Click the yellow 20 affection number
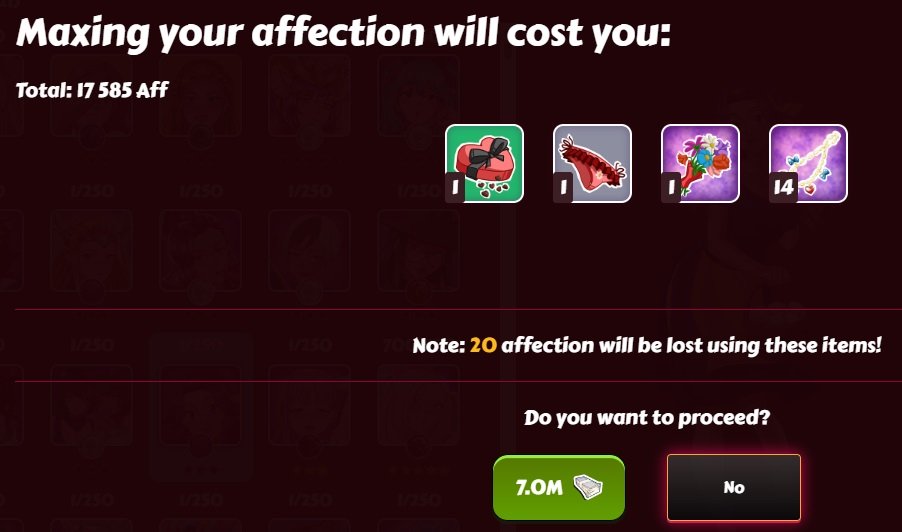Image resolution: width=902 pixels, height=532 pixels. (x=483, y=345)
